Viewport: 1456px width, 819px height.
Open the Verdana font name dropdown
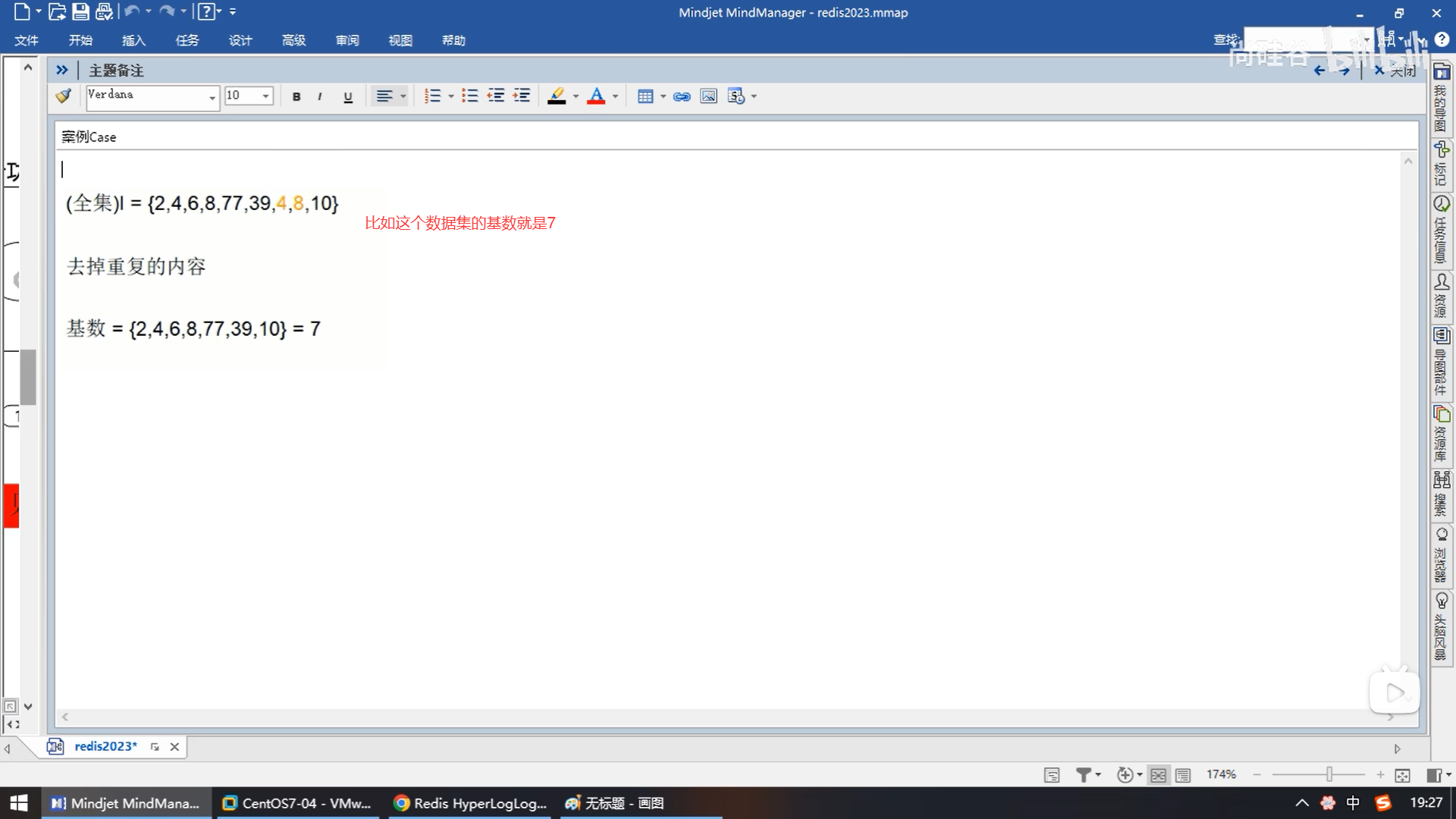click(x=212, y=97)
